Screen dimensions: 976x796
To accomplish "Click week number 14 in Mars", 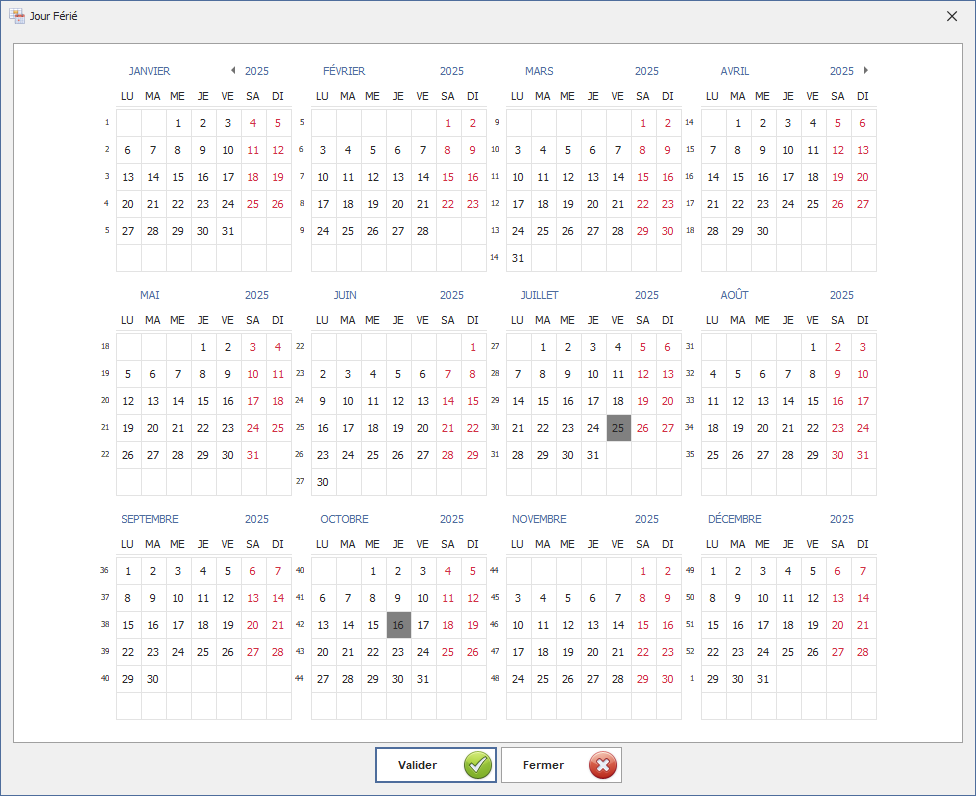I will (x=494, y=257).
